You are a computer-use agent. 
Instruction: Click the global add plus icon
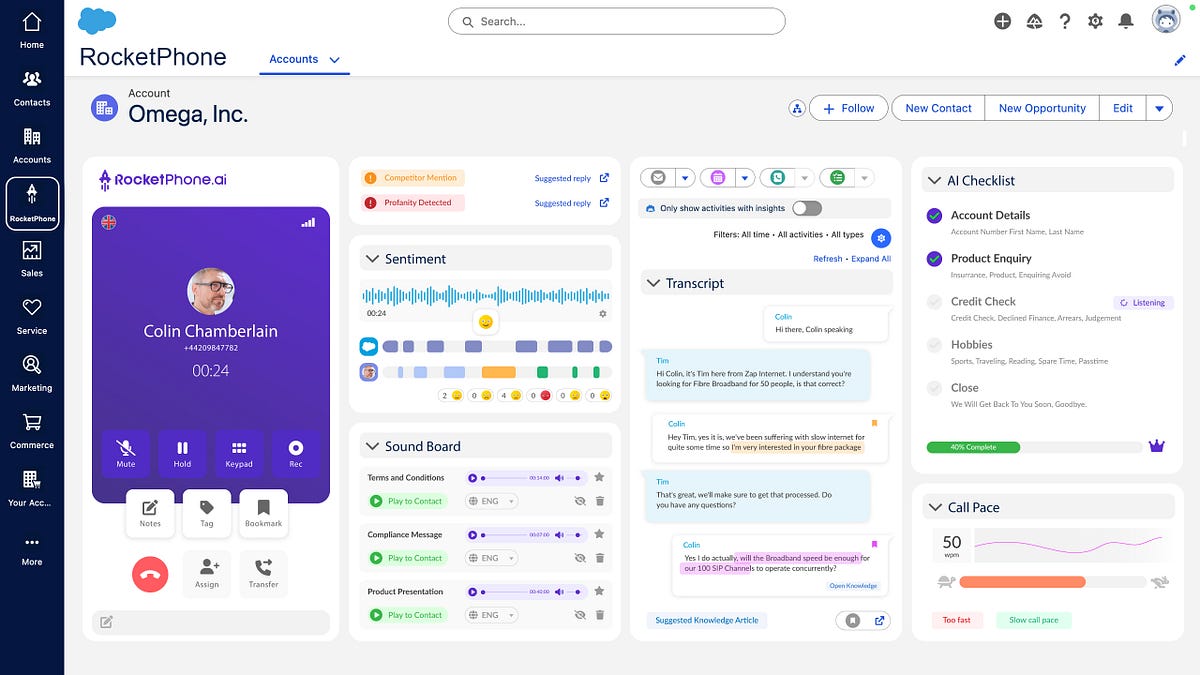(x=1002, y=21)
